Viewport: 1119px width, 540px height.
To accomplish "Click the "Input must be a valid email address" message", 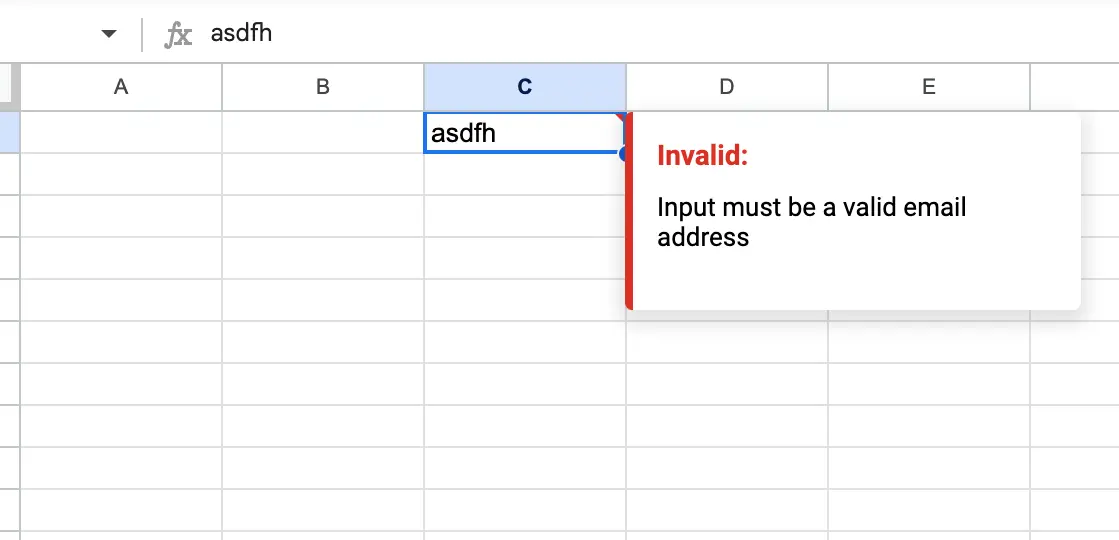I will pos(811,222).
